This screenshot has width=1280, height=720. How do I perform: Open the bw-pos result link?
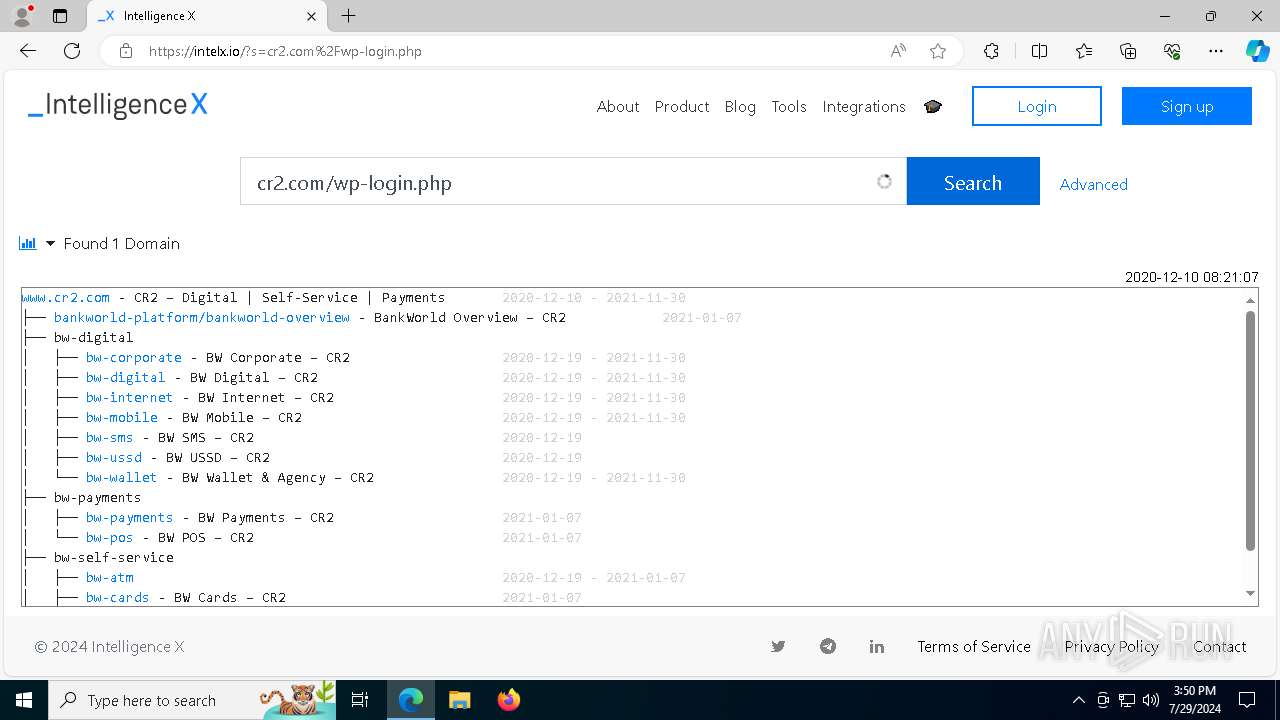(x=110, y=537)
